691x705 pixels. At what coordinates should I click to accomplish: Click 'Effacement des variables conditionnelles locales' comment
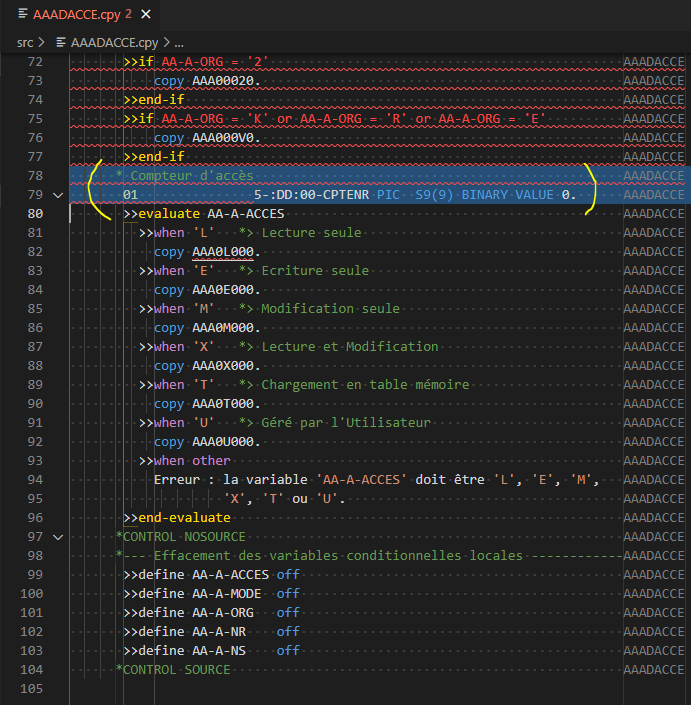click(x=338, y=556)
